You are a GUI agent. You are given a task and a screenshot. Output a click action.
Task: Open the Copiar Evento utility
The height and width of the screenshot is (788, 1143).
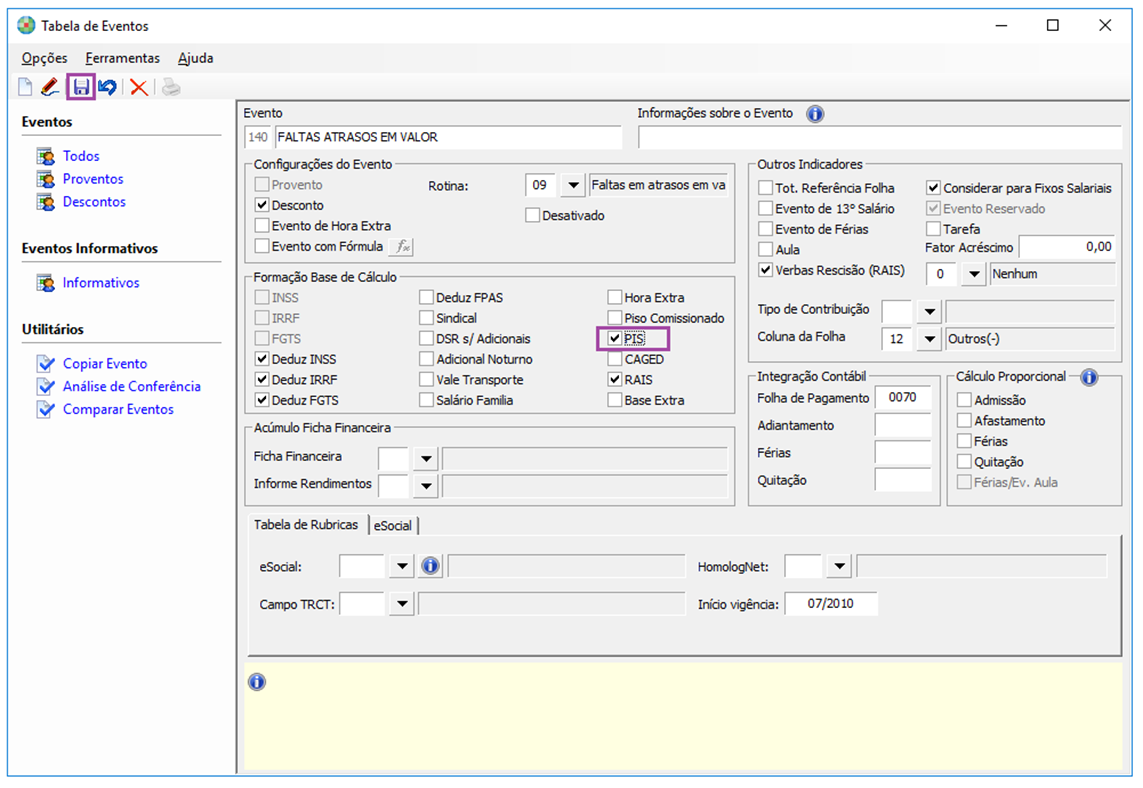105,364
